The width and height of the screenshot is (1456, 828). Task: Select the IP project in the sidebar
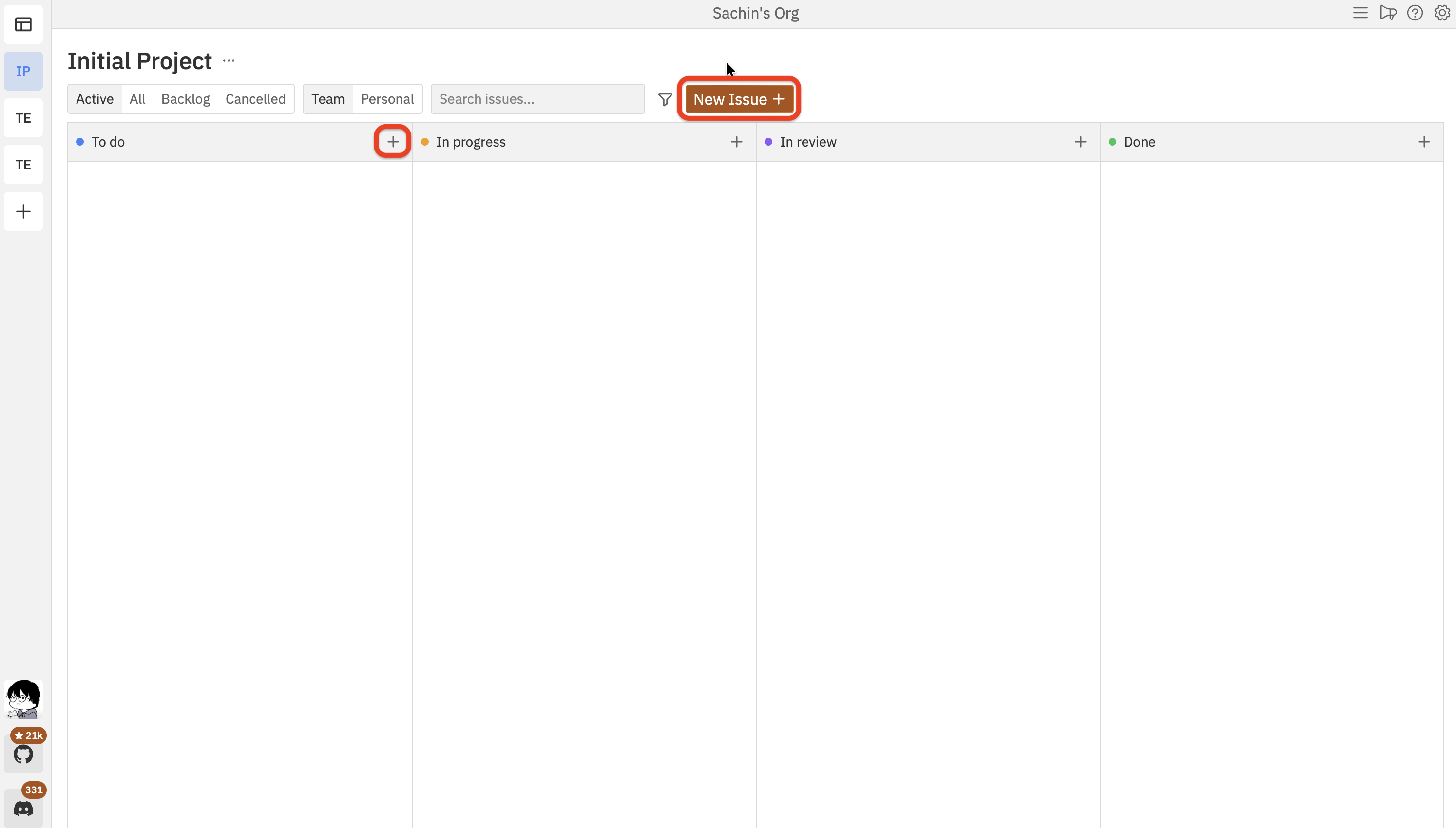coord(23,71)
